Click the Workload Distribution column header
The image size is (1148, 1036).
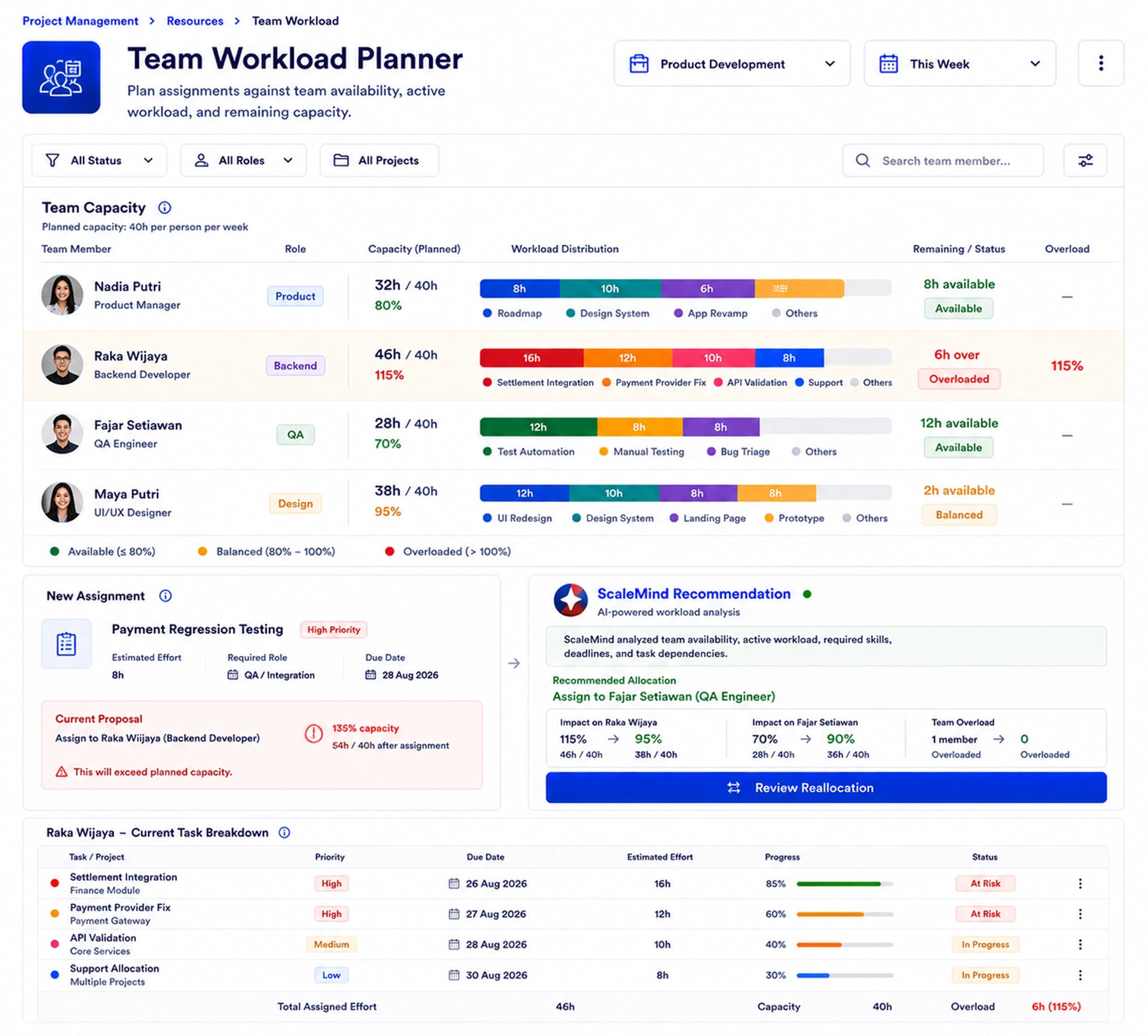[x=564, y=249]
